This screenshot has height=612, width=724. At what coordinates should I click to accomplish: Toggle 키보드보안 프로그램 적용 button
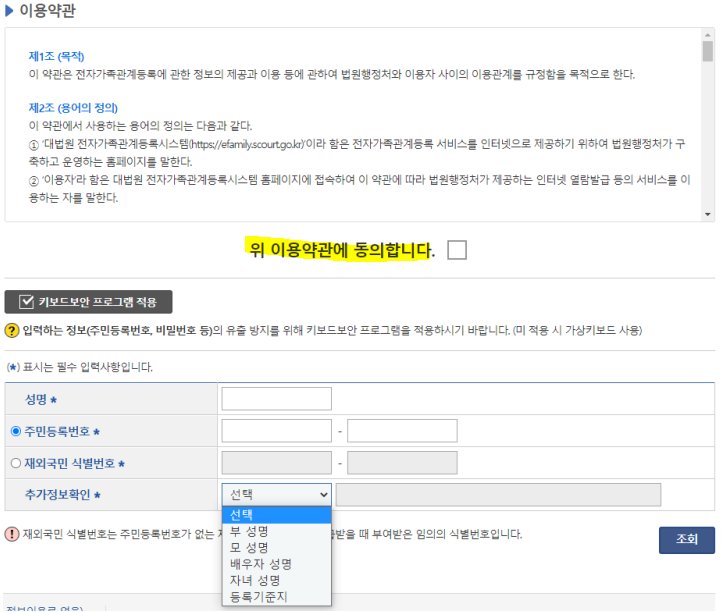[88, 302]
